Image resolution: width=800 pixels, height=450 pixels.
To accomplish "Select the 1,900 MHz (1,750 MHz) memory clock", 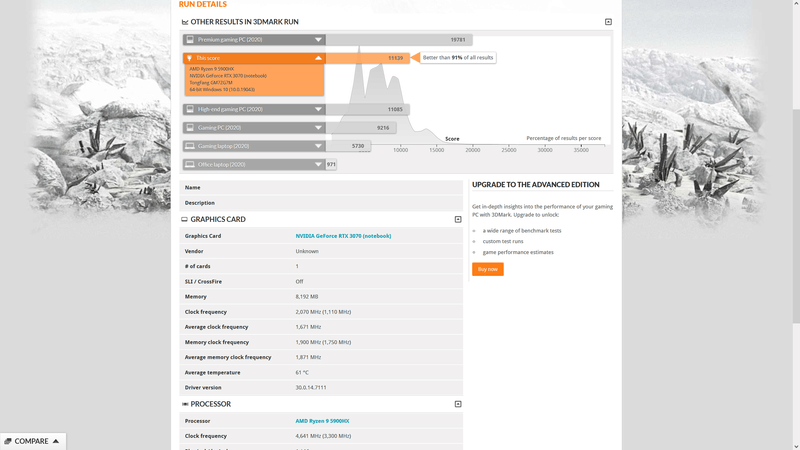I will [323, 342].
